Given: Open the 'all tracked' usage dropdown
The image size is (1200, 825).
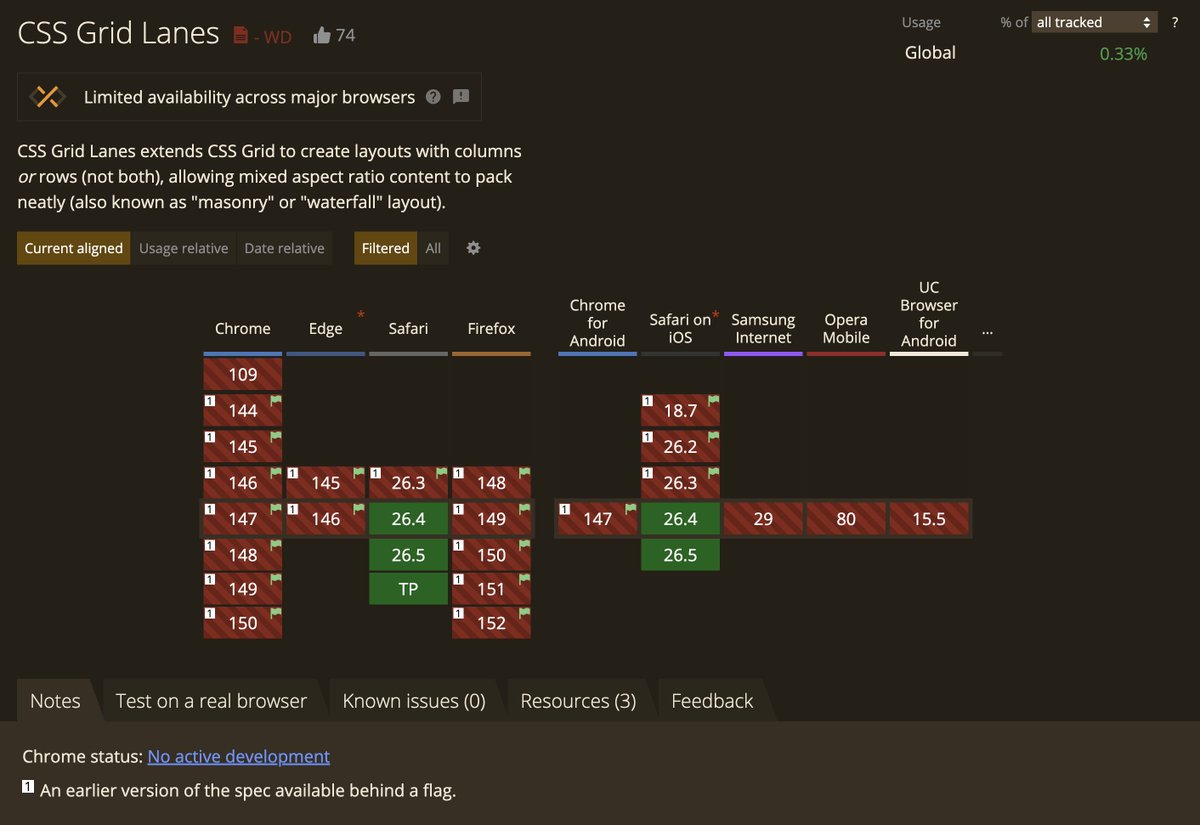Looking at the screenshot, I should [1094, 22].
